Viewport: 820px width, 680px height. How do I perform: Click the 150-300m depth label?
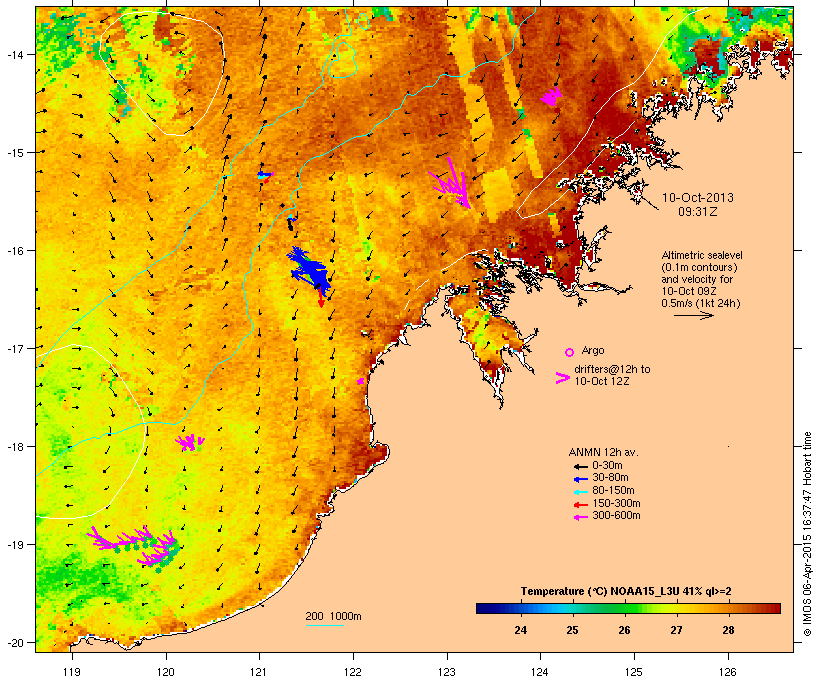pos(617,503)
